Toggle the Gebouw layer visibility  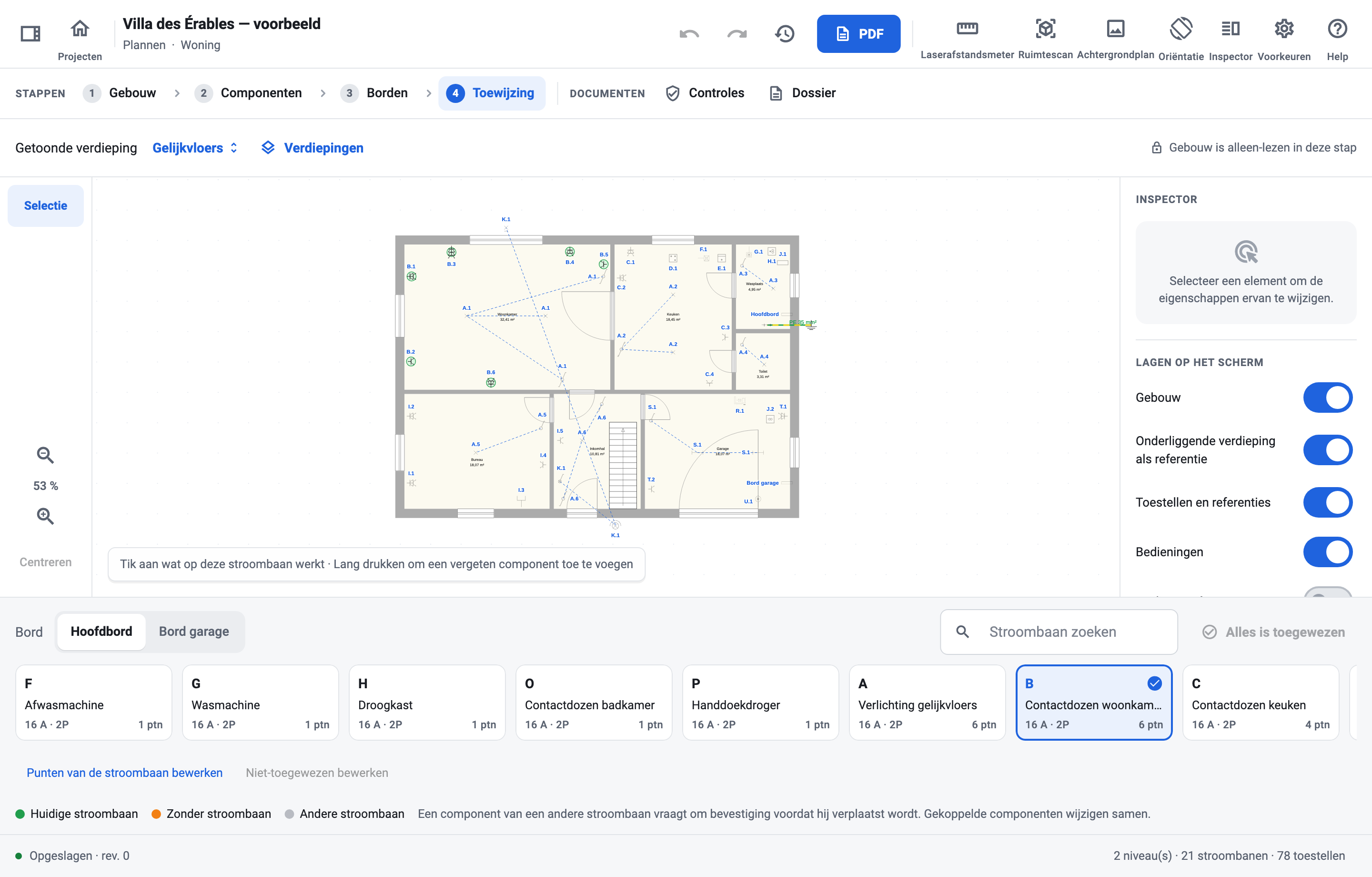(1328, 398)
